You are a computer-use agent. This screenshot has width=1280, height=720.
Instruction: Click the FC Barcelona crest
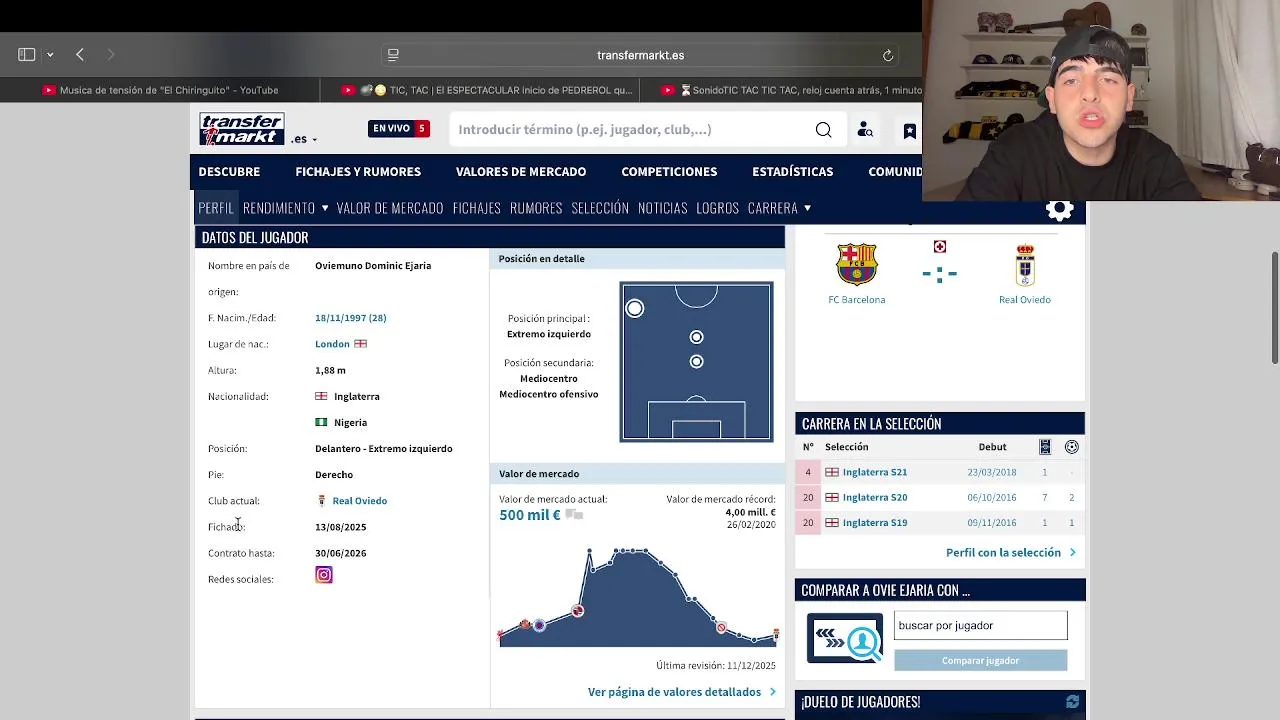point(857,265)
